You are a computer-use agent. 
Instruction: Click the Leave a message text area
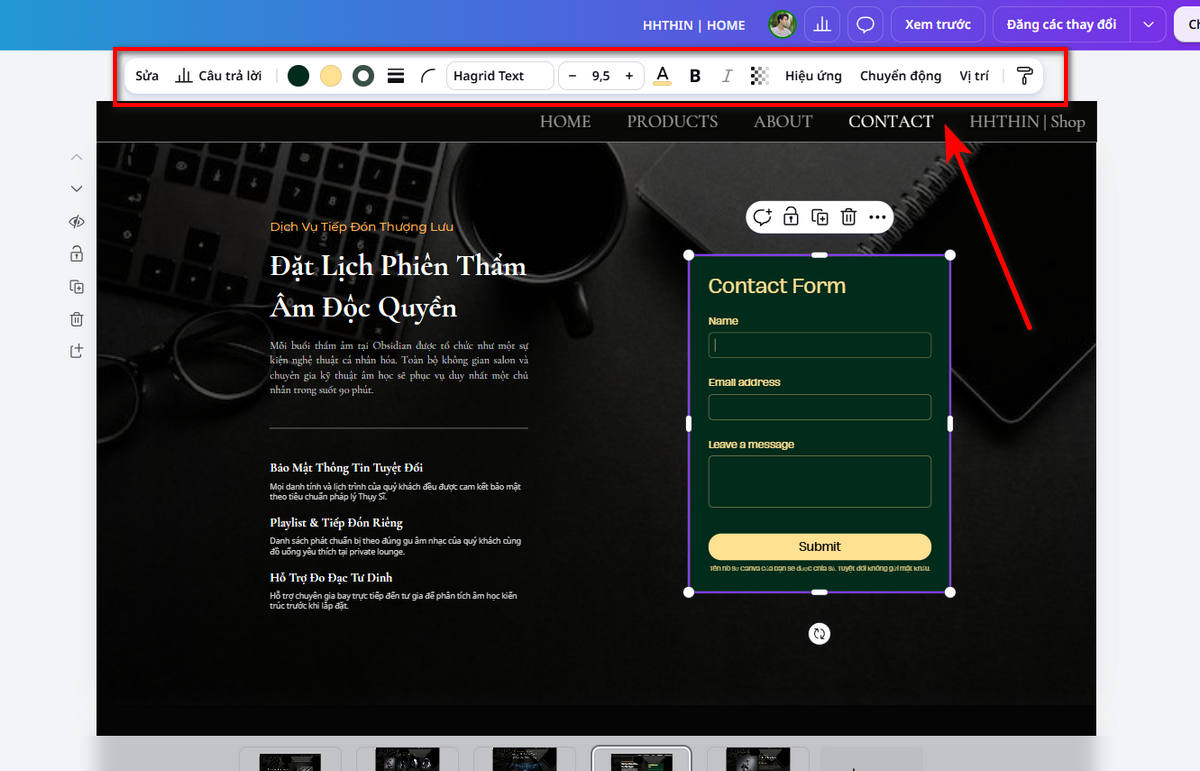click(x=820, y=482)
